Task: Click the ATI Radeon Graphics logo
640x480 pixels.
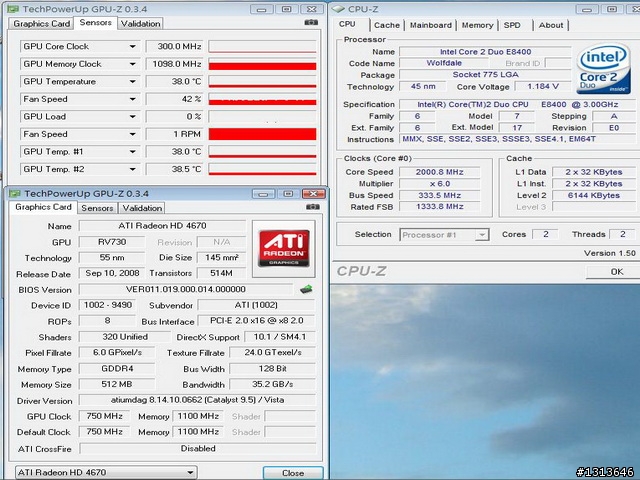Action: click(x=284, y=249)
